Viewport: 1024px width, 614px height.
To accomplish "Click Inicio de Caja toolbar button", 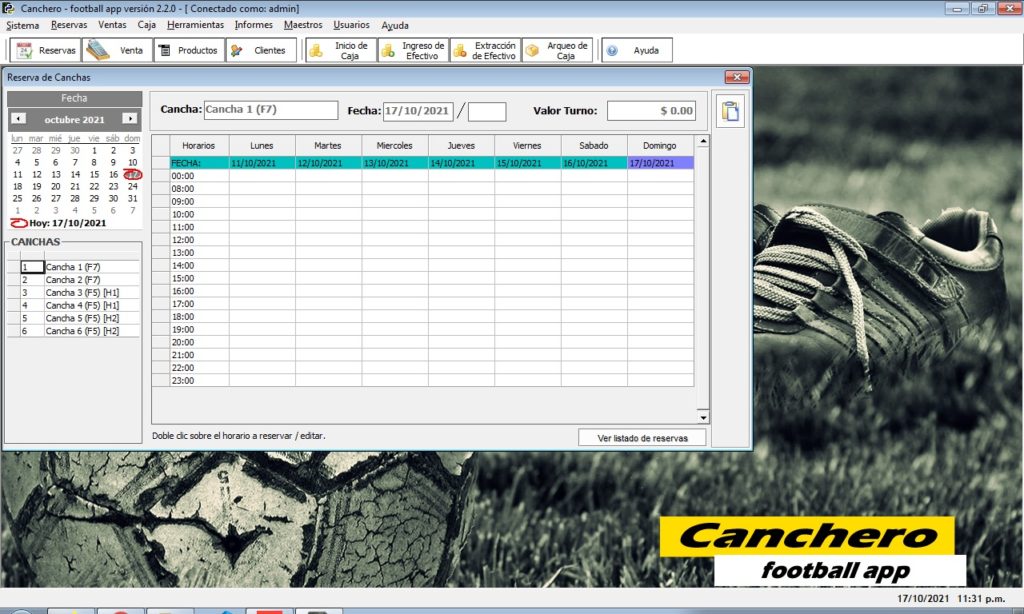I will click(x=341, y=50).
